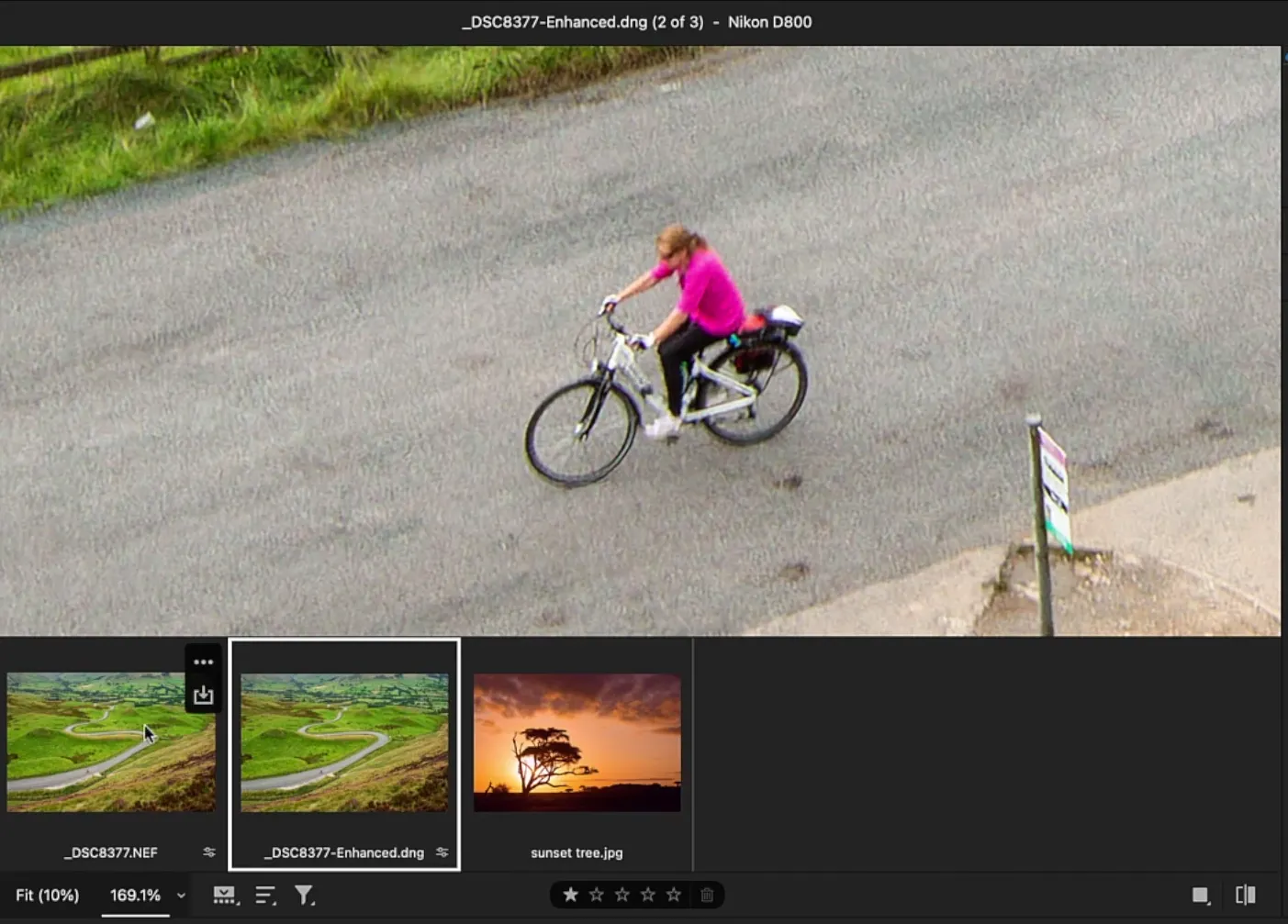Toggle the single view mode square icon
The height and width of the screenshot is (924, 1288).
(1200, 895)
